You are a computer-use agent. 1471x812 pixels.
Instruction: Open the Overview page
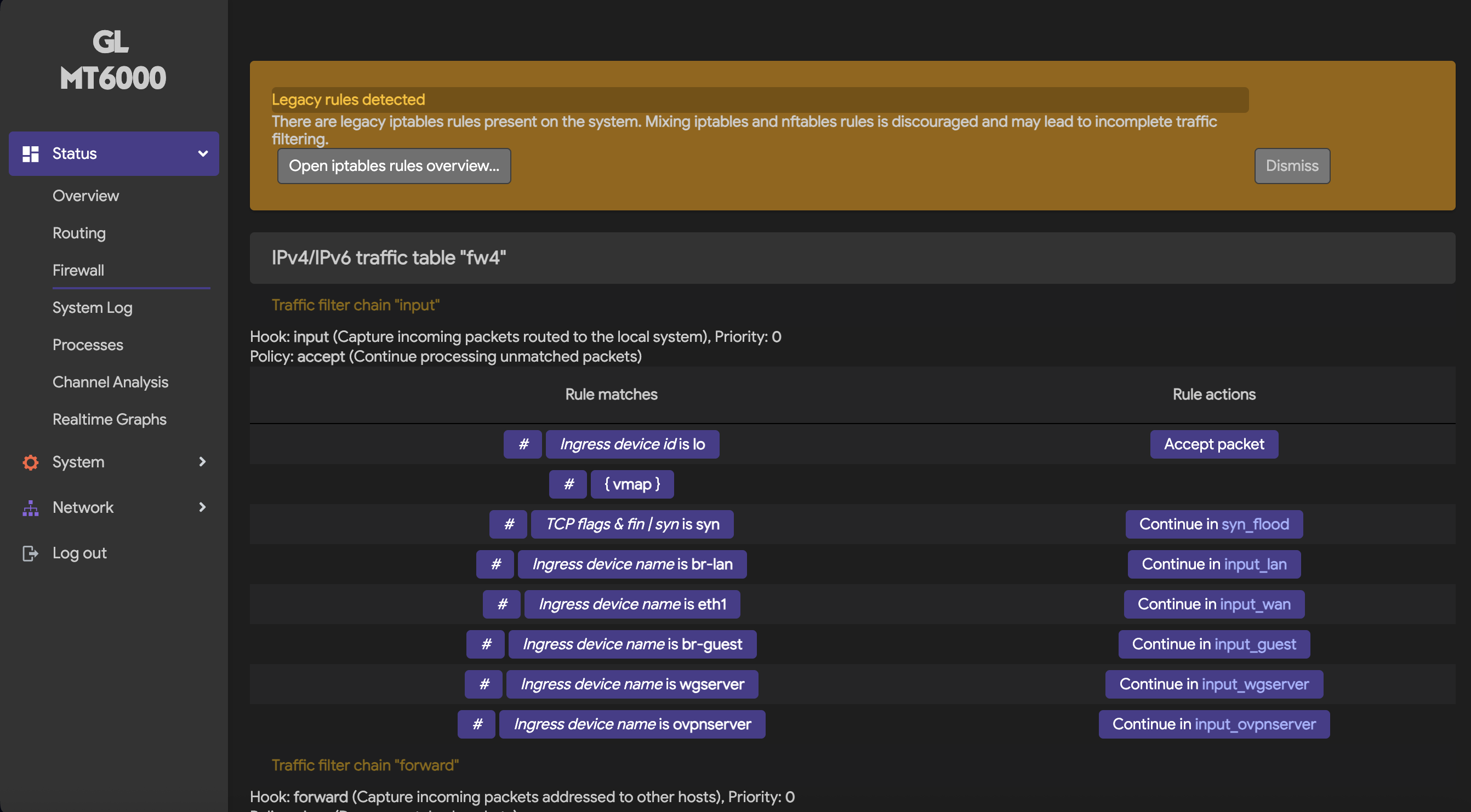point(85,196)
